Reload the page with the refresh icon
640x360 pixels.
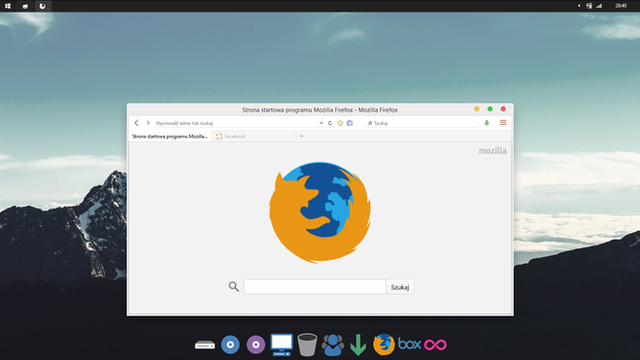point(330,123)
